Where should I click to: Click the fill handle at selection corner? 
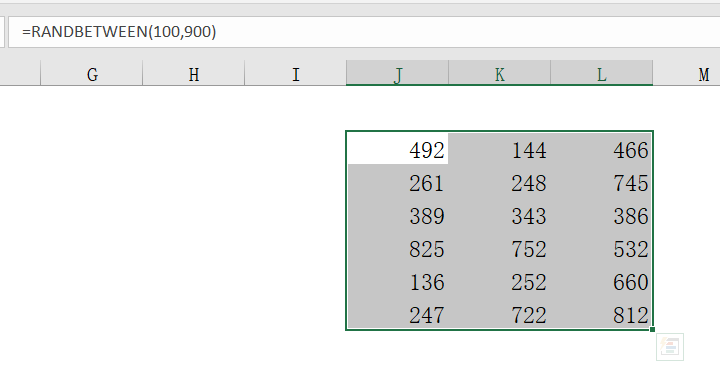point(652,329)
